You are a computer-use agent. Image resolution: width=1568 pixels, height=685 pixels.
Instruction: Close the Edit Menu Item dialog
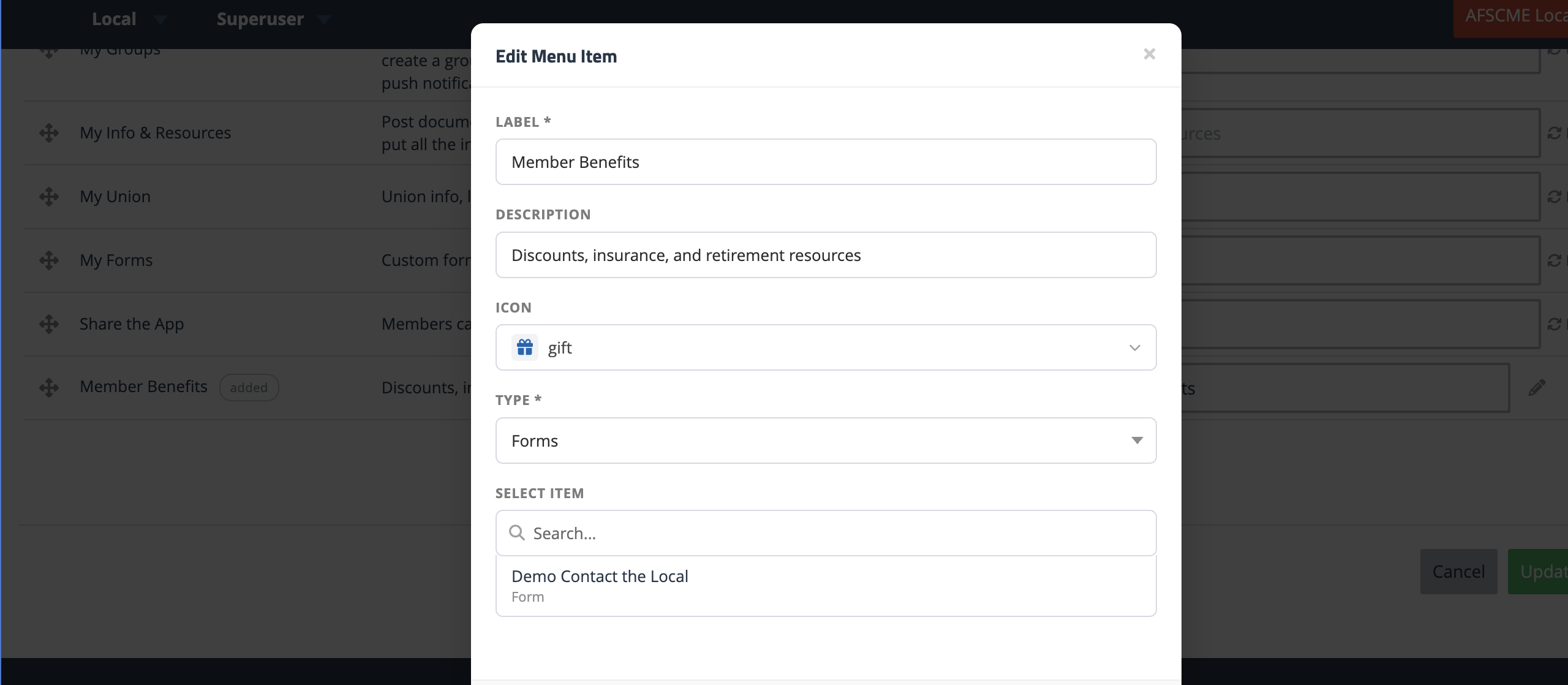click(x=1149, y=54)
